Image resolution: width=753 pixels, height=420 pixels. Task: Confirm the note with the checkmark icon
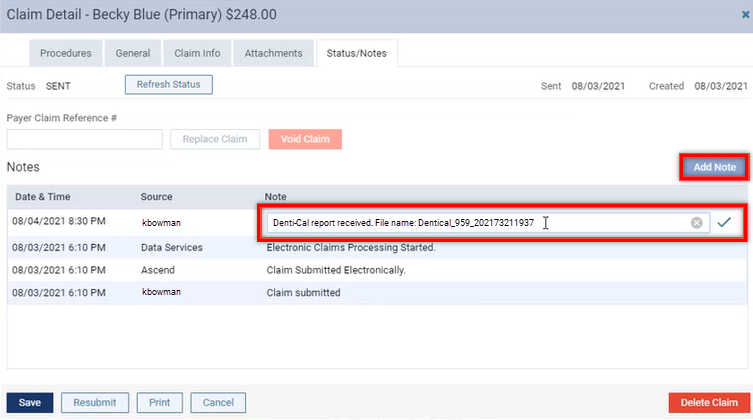pos(726,223)
